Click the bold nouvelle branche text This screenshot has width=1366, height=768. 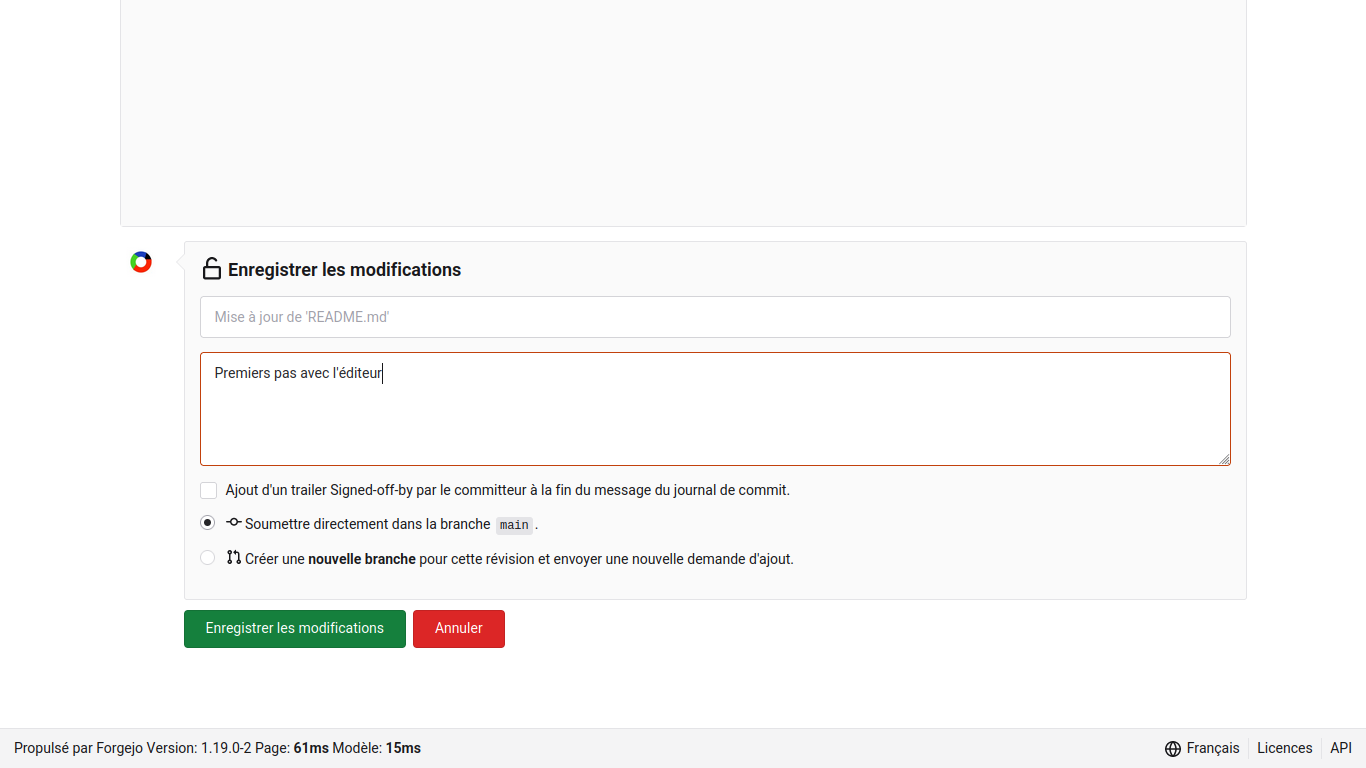pyautogui.click(x=362, y=559)
